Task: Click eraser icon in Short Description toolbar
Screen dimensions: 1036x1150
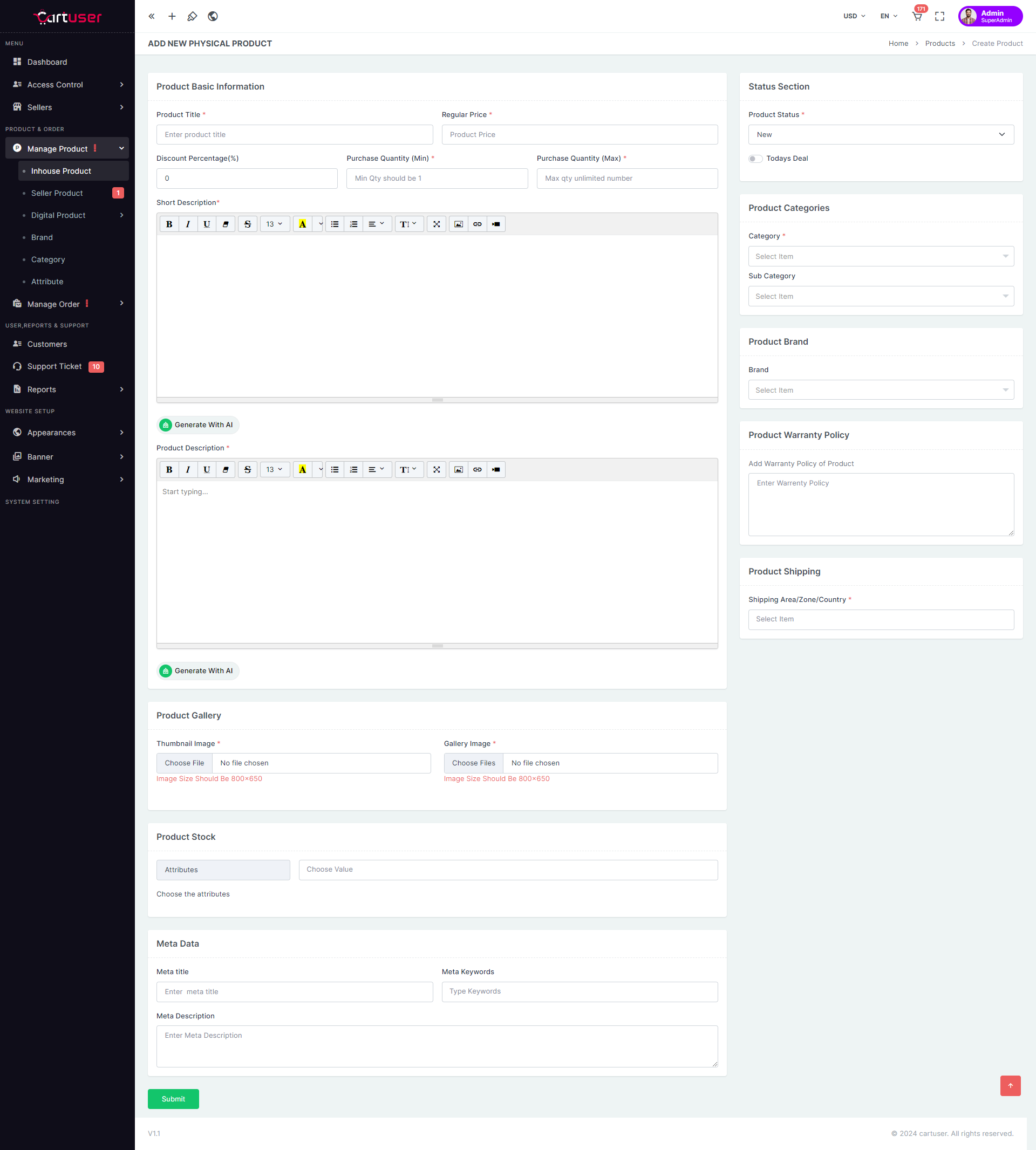Action: pos(226,224)
